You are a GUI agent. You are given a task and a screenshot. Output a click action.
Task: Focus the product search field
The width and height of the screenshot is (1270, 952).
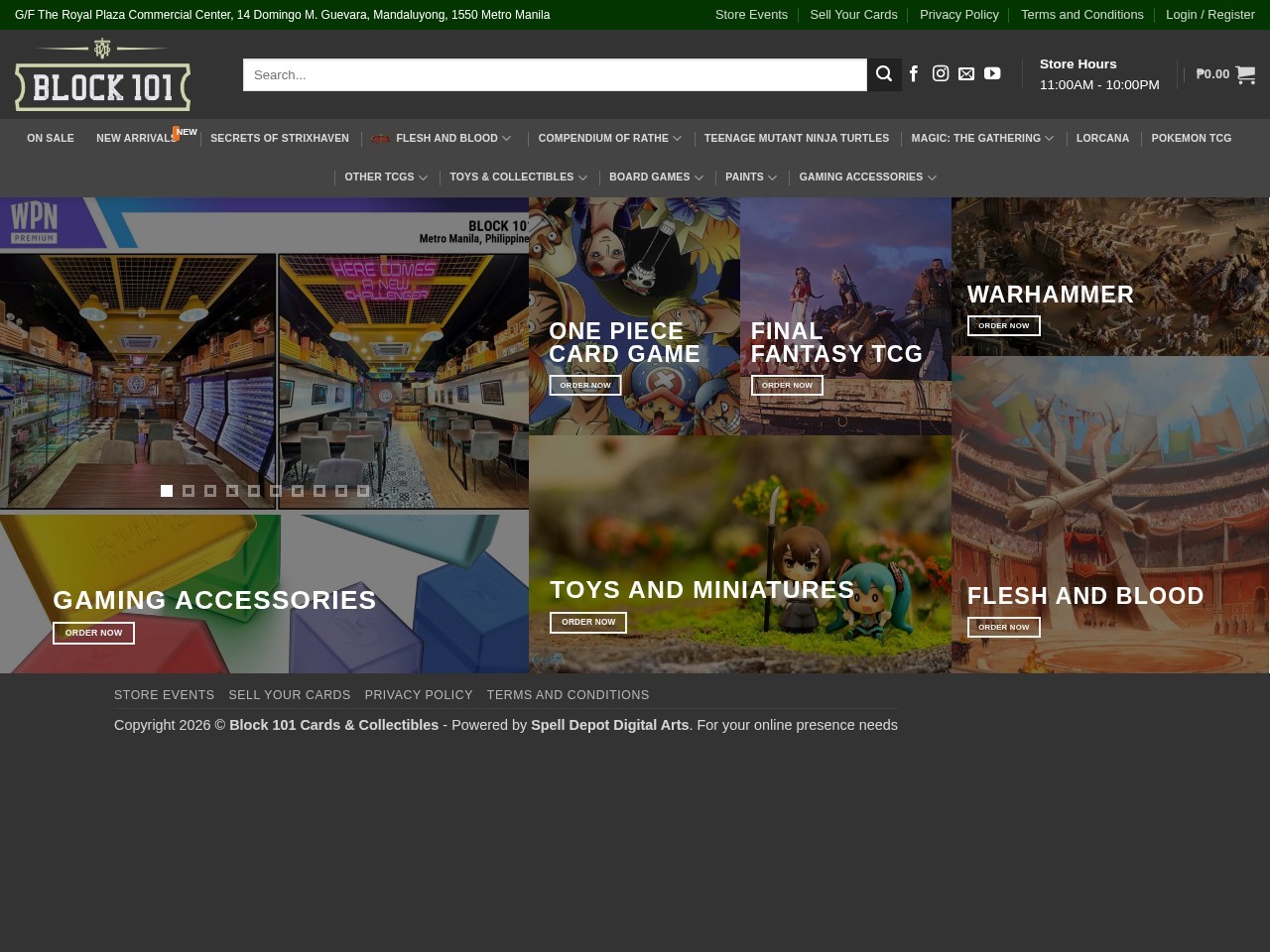[555, 74]
